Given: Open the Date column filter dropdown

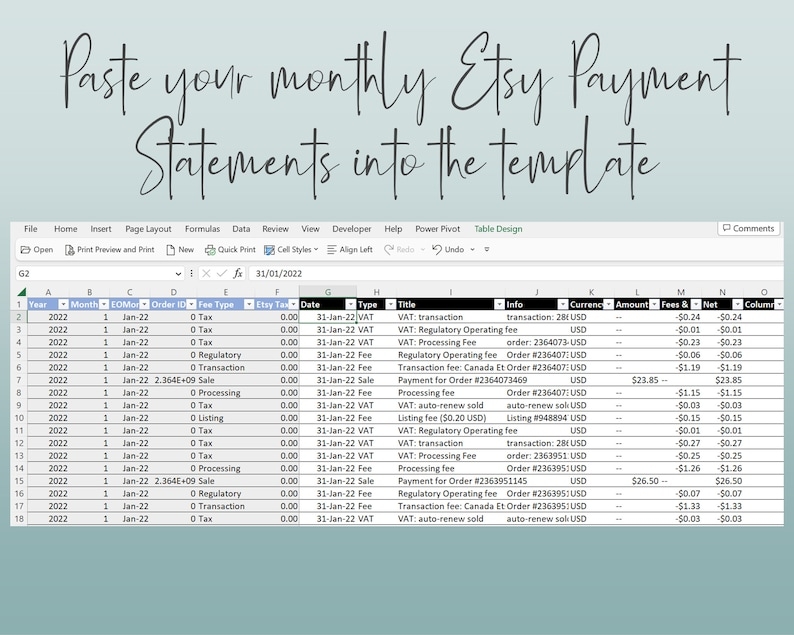Looking at the screenshot, I should pyautogui.click(x=350, y=304).
